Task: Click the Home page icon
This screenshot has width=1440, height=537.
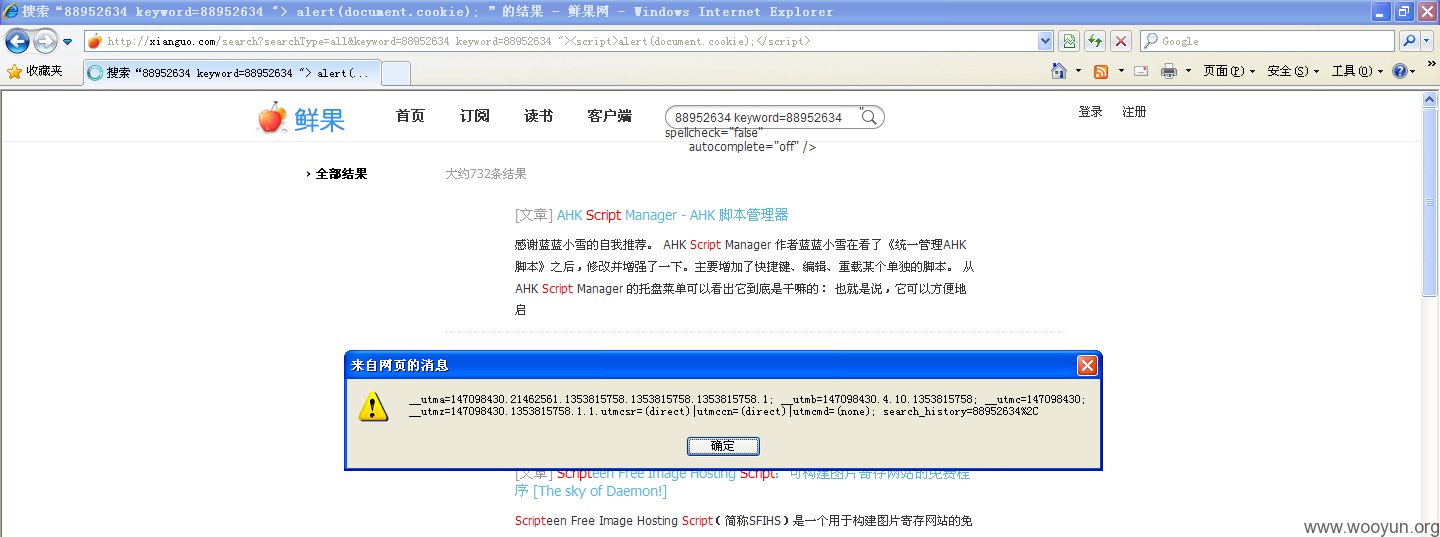Action: coord(1059,71)
